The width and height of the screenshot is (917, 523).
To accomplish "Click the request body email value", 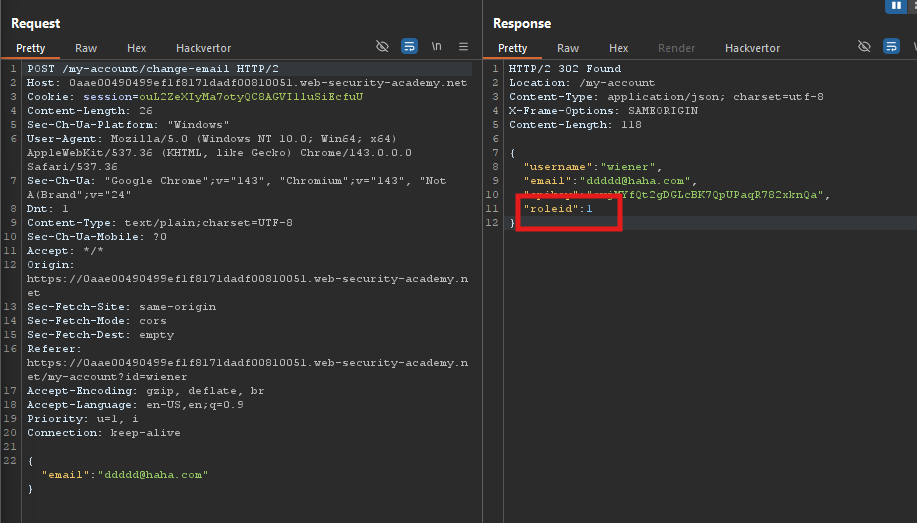I will click(x=153, y=475).
